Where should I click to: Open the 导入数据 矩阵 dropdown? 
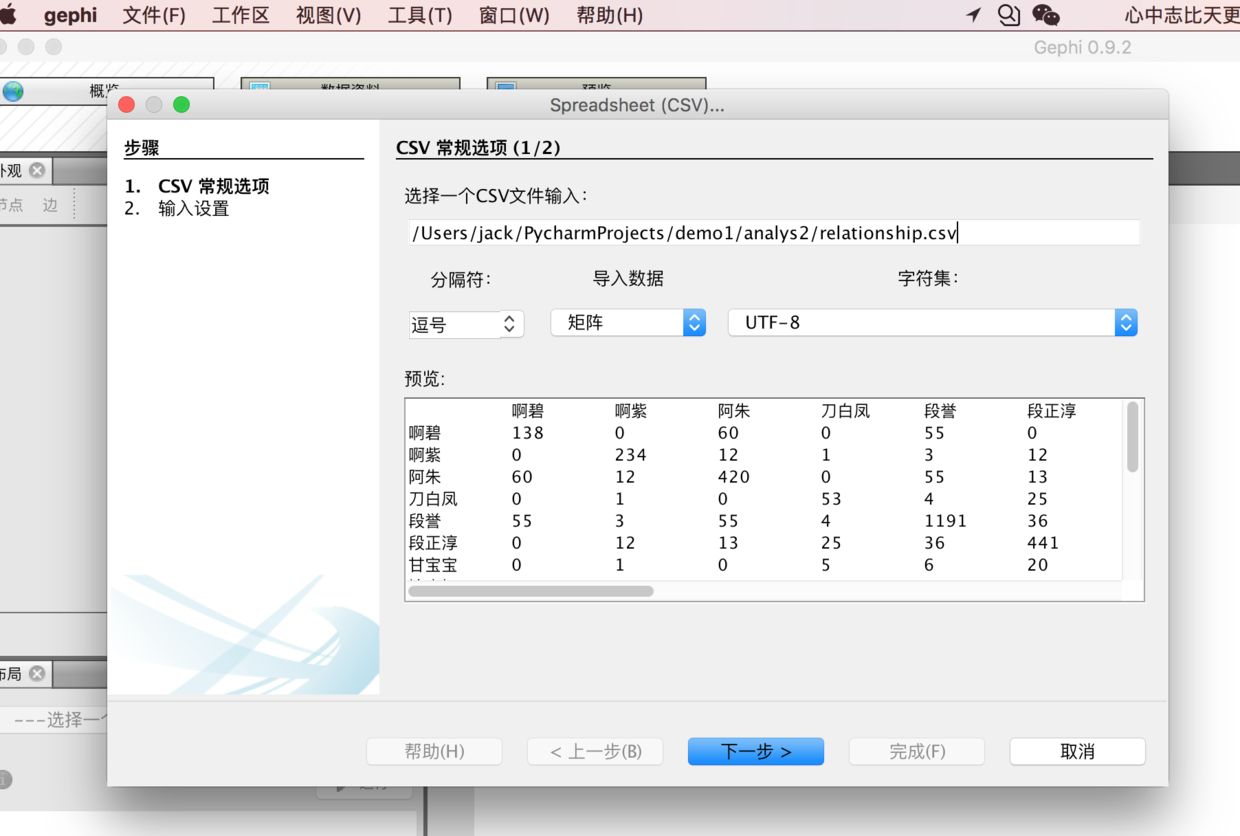628,322
